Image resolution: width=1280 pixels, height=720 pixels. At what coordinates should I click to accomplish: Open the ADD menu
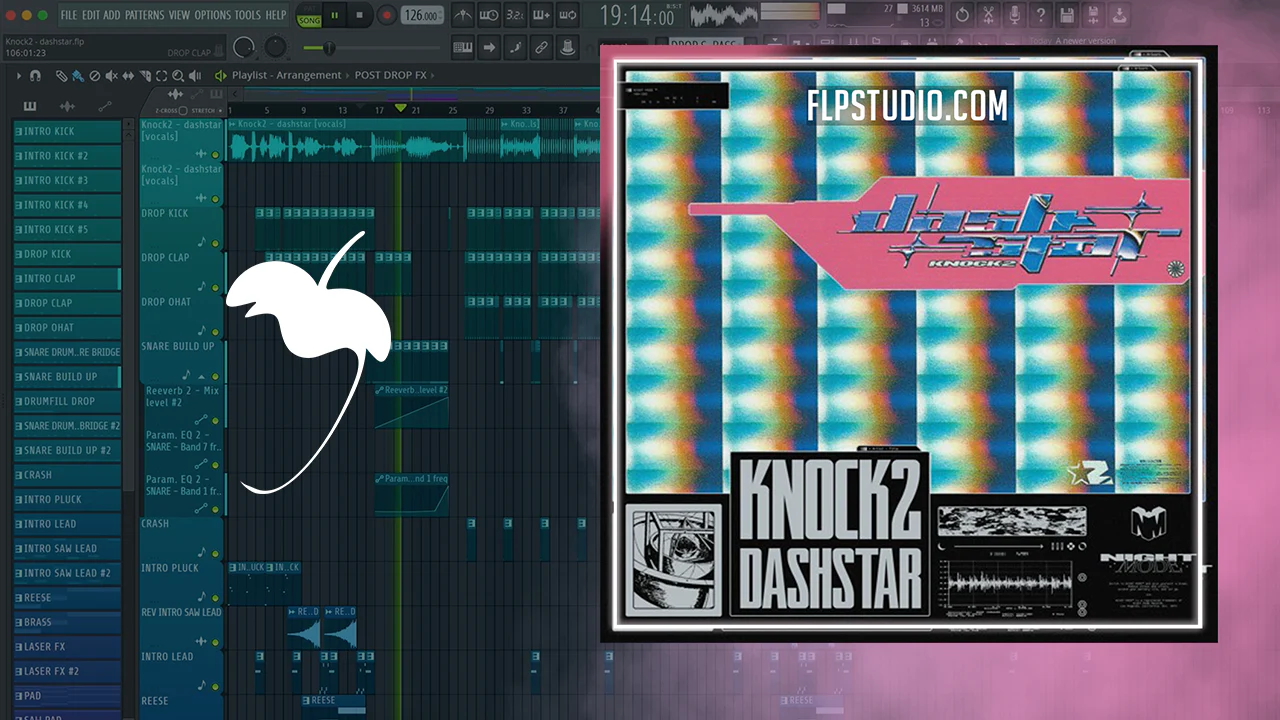coord(112,15)
